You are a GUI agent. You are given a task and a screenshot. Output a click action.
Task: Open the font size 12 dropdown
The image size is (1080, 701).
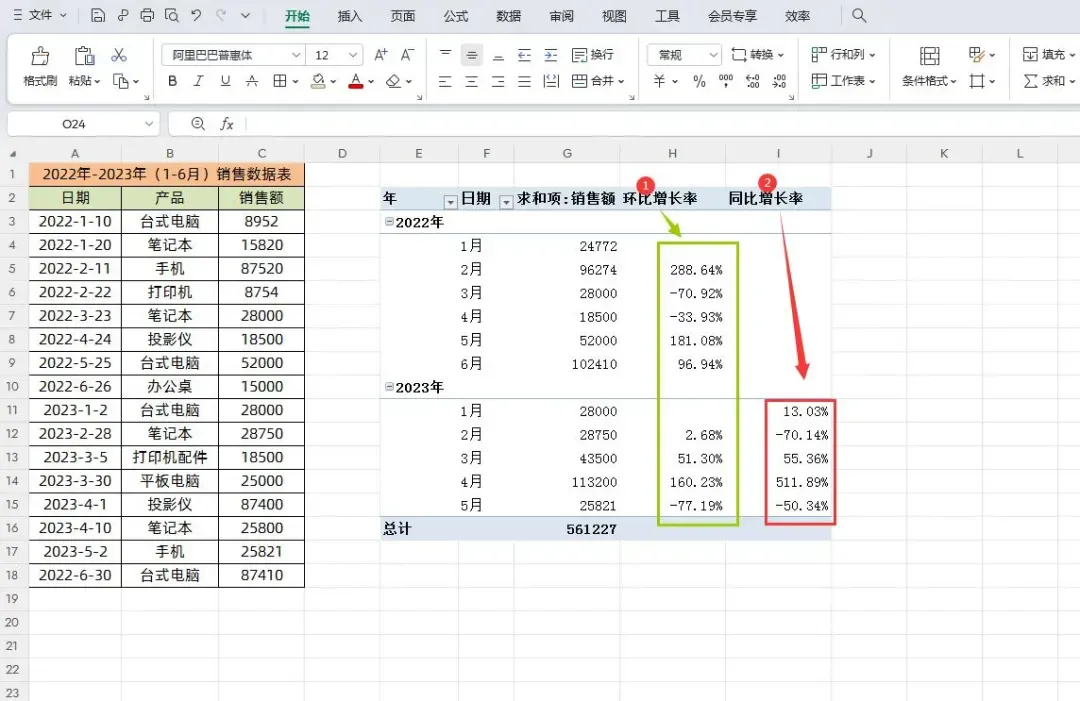[x=353, y=55]
